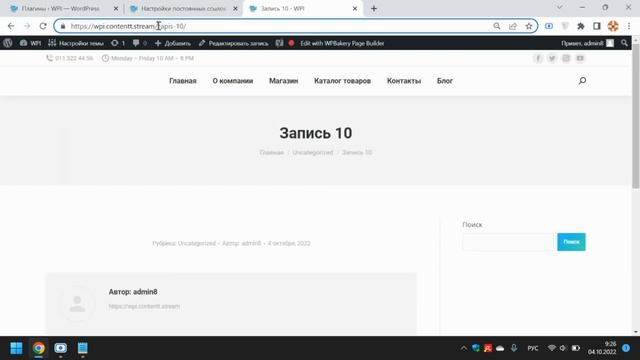Open the Chrome three-dot menu

pyautogui.click(x=629, y=26)
